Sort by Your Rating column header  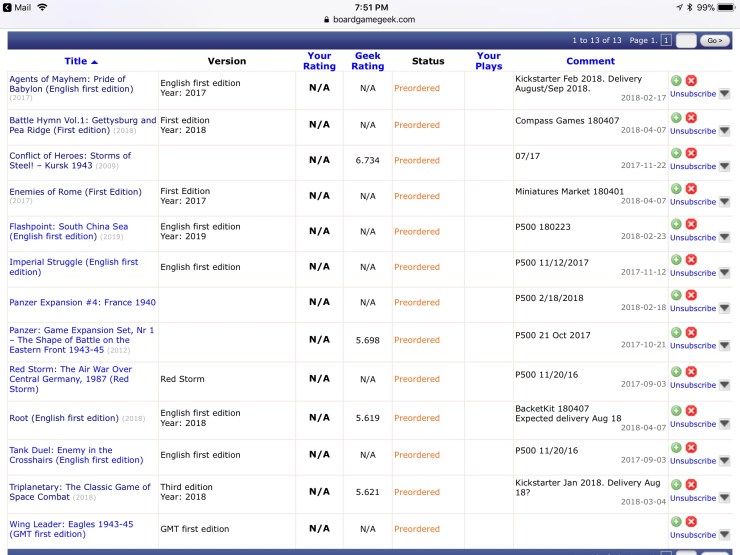click(x=320, y=61)
